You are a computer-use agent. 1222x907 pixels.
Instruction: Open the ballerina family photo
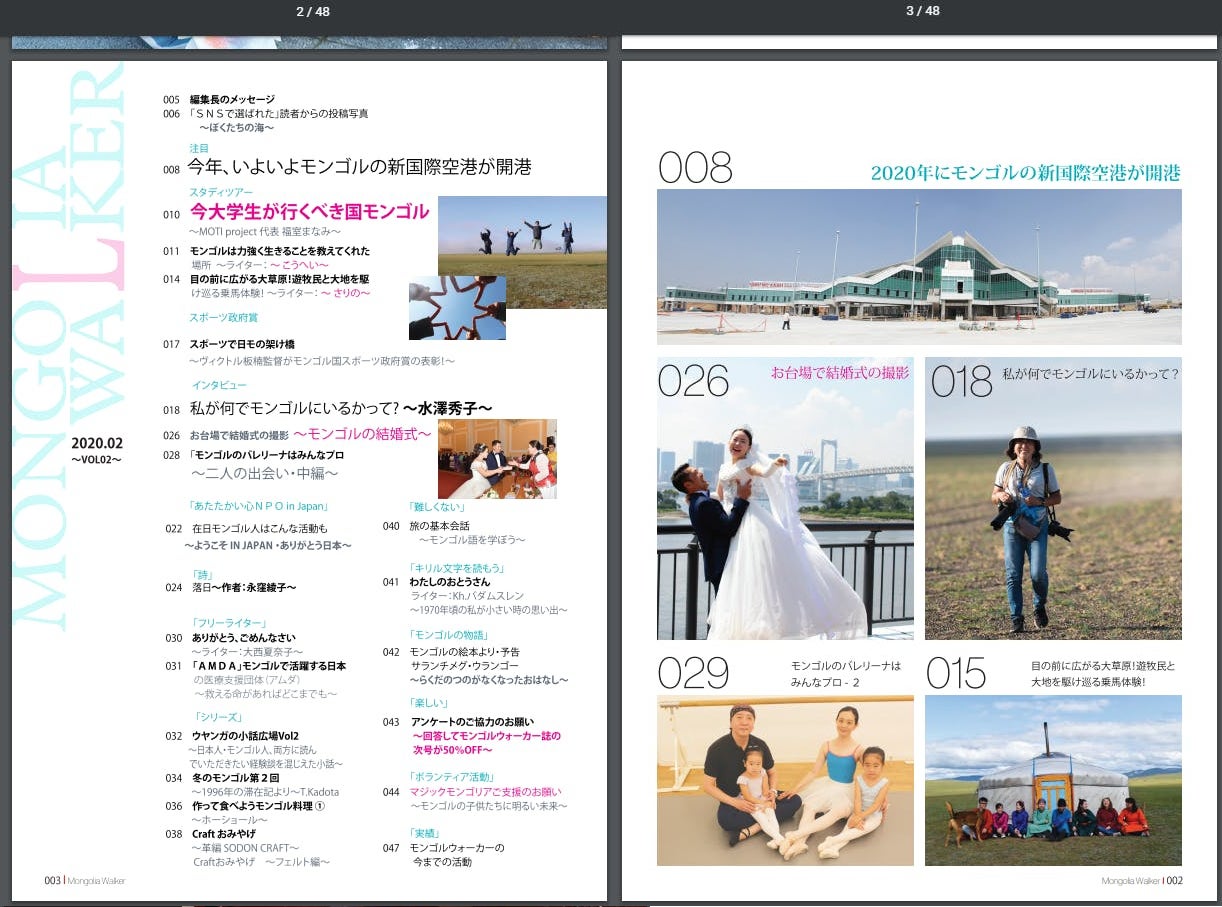coord(784,780)
